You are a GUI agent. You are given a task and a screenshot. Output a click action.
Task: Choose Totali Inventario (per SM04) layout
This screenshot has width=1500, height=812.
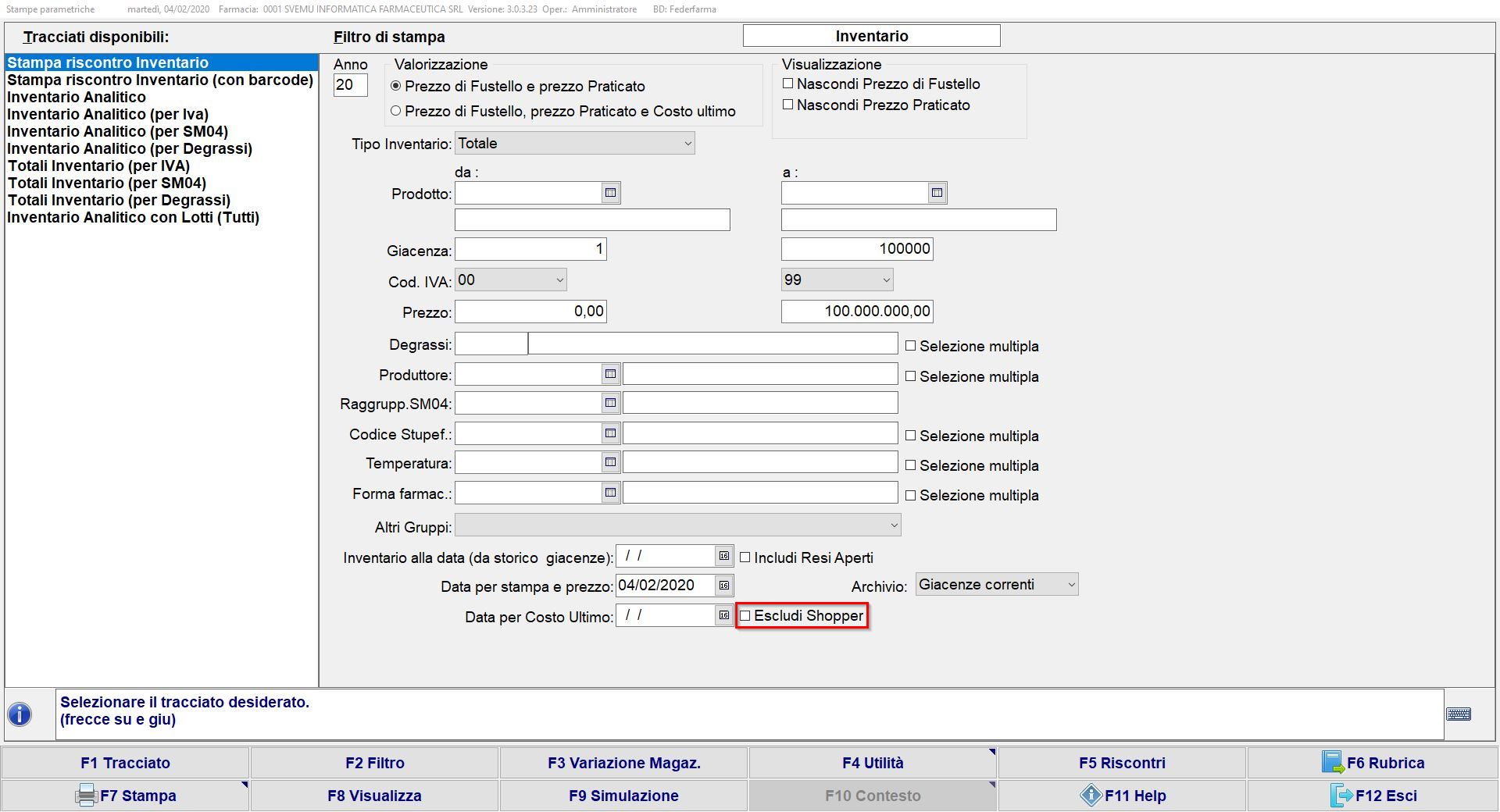107,183
